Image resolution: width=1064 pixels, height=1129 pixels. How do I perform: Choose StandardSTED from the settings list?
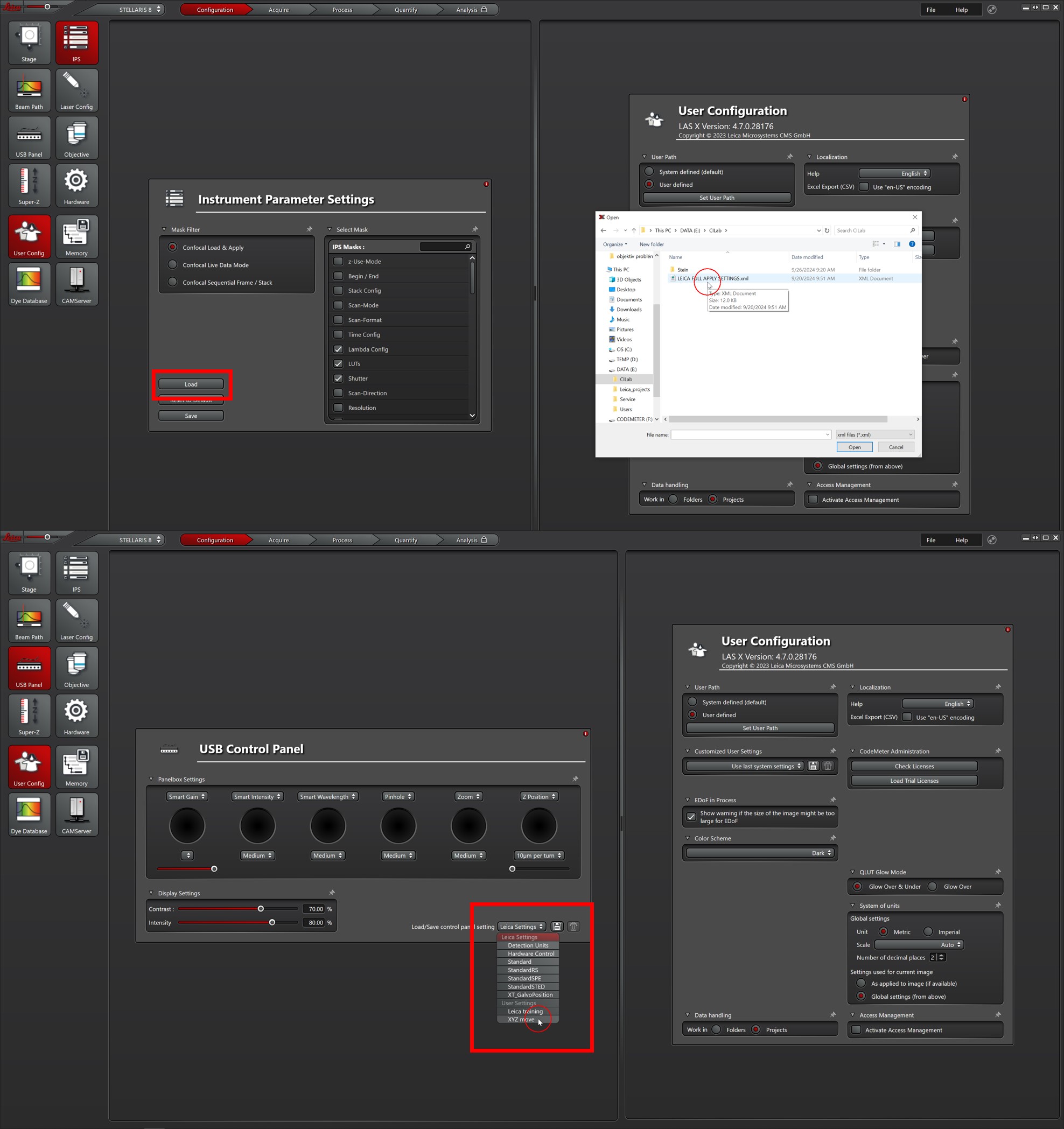tap(528, 986)
